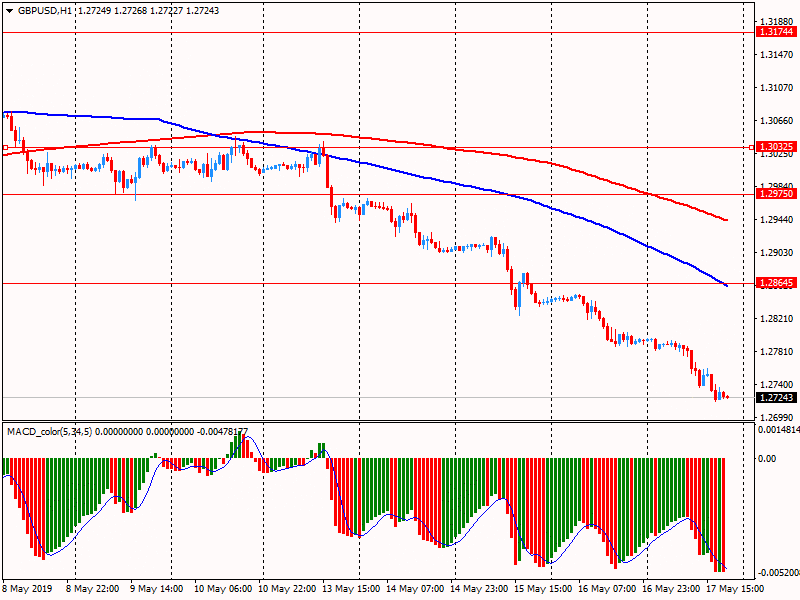Viewport: 800px width, 600px height.
Task: Click the 16 May 07:00 time label
Action: pos(607,589)
